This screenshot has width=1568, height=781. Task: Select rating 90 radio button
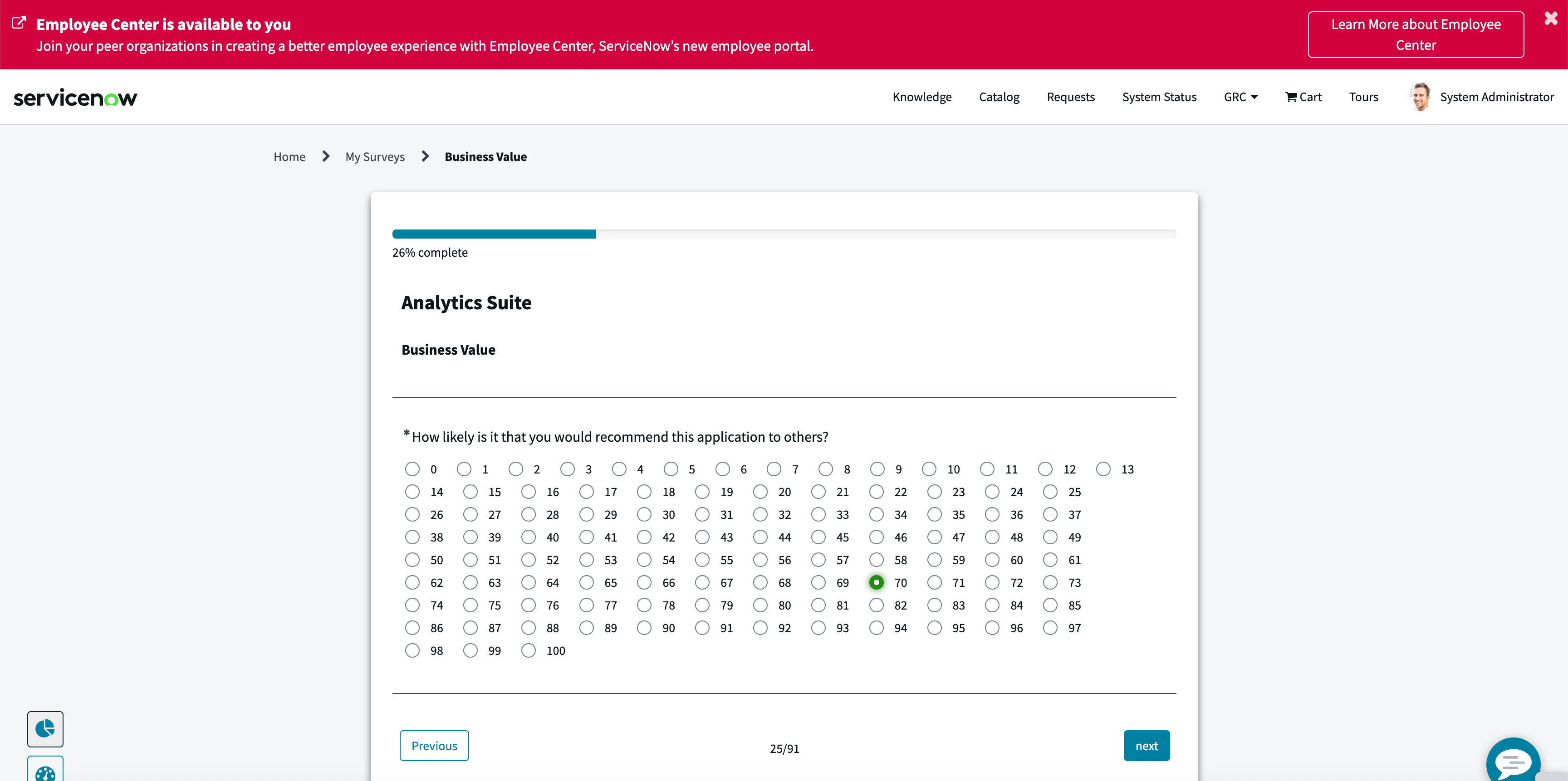(x=644, y=627)
